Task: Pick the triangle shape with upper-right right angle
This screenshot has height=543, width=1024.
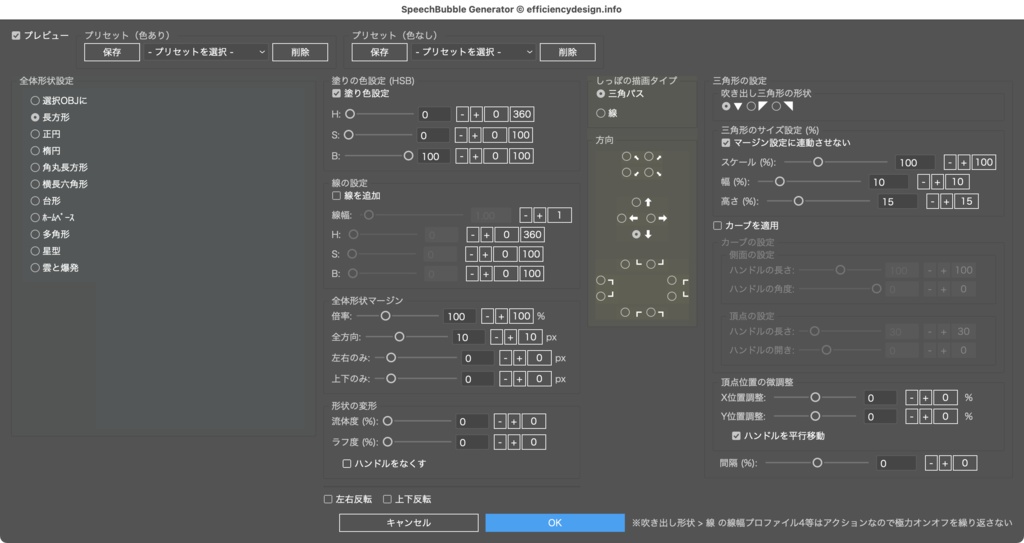Action: click(x=776, y=106)
